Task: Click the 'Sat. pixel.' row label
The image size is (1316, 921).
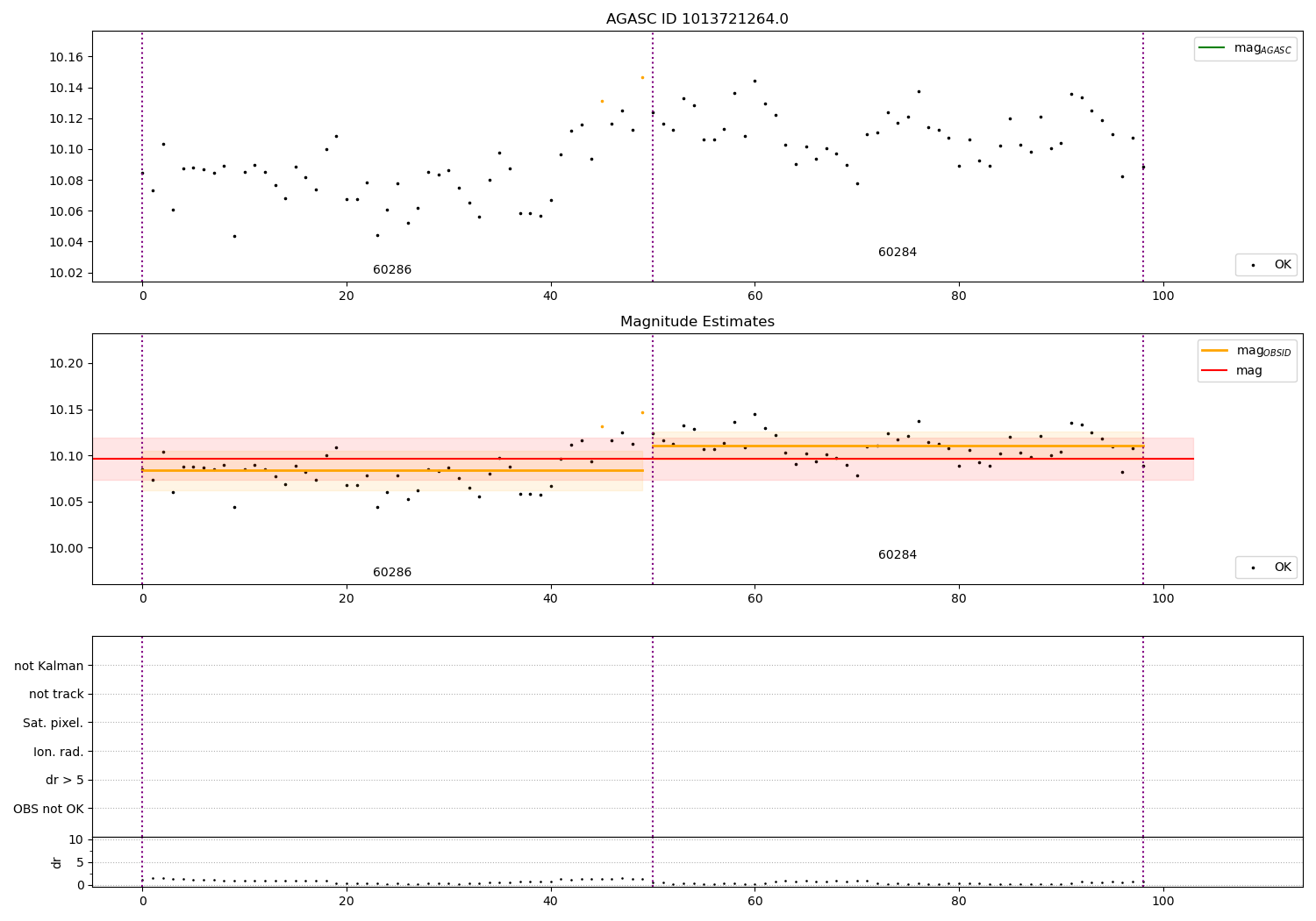Action: tap(54, 723)
